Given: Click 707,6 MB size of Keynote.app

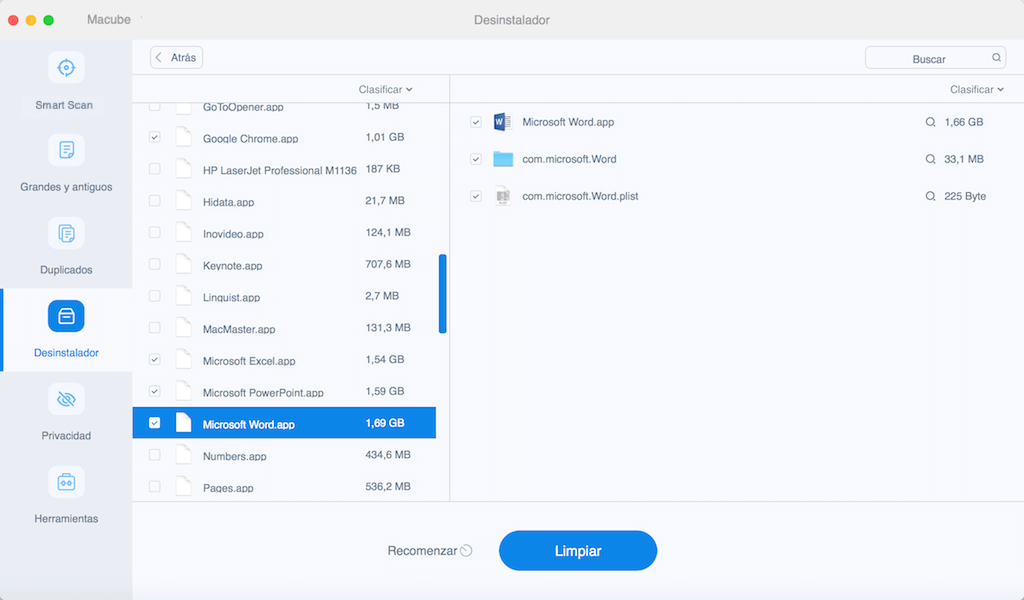Looking at the screenshot, I should 388,264.
